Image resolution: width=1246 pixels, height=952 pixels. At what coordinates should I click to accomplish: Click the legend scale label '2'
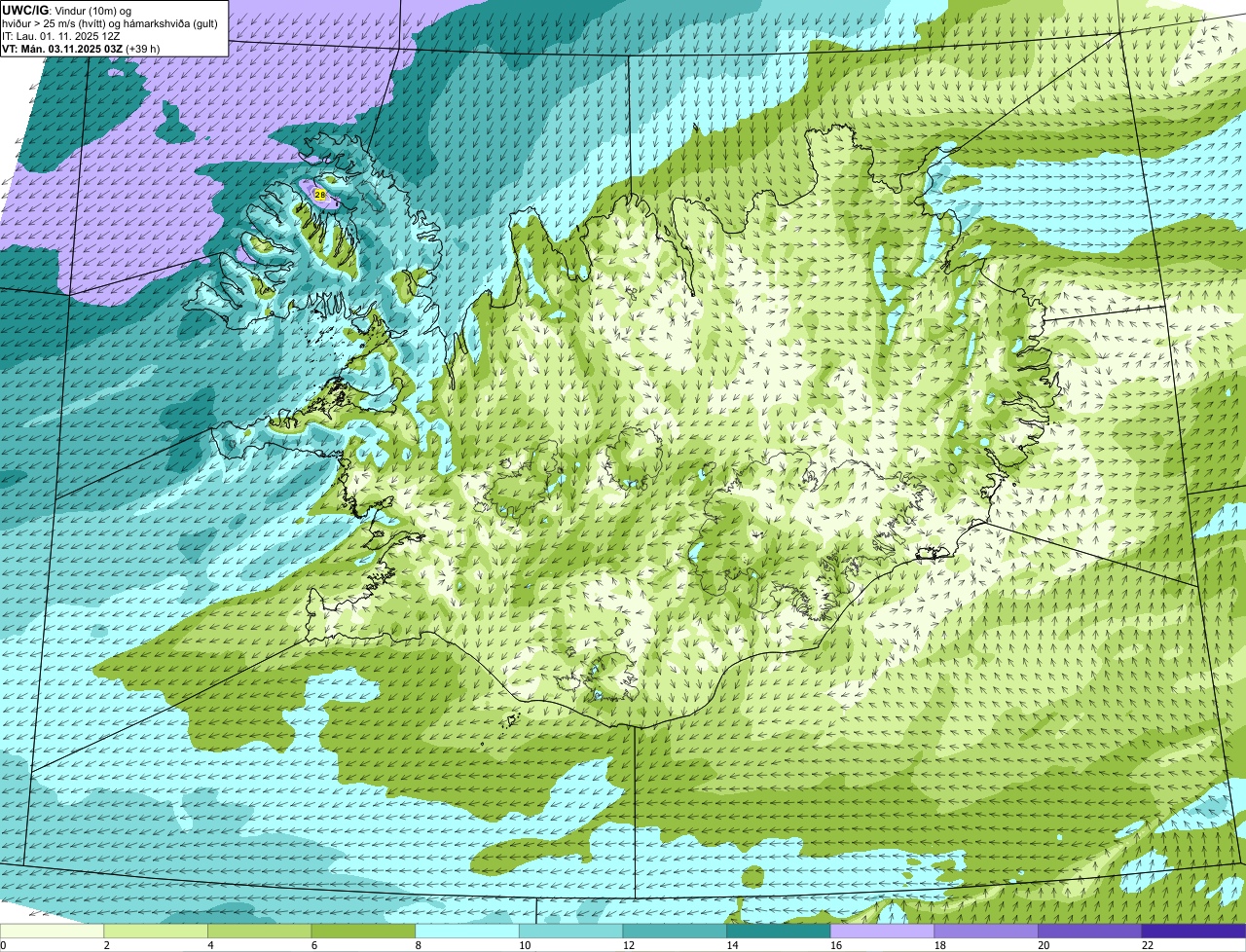106,945
